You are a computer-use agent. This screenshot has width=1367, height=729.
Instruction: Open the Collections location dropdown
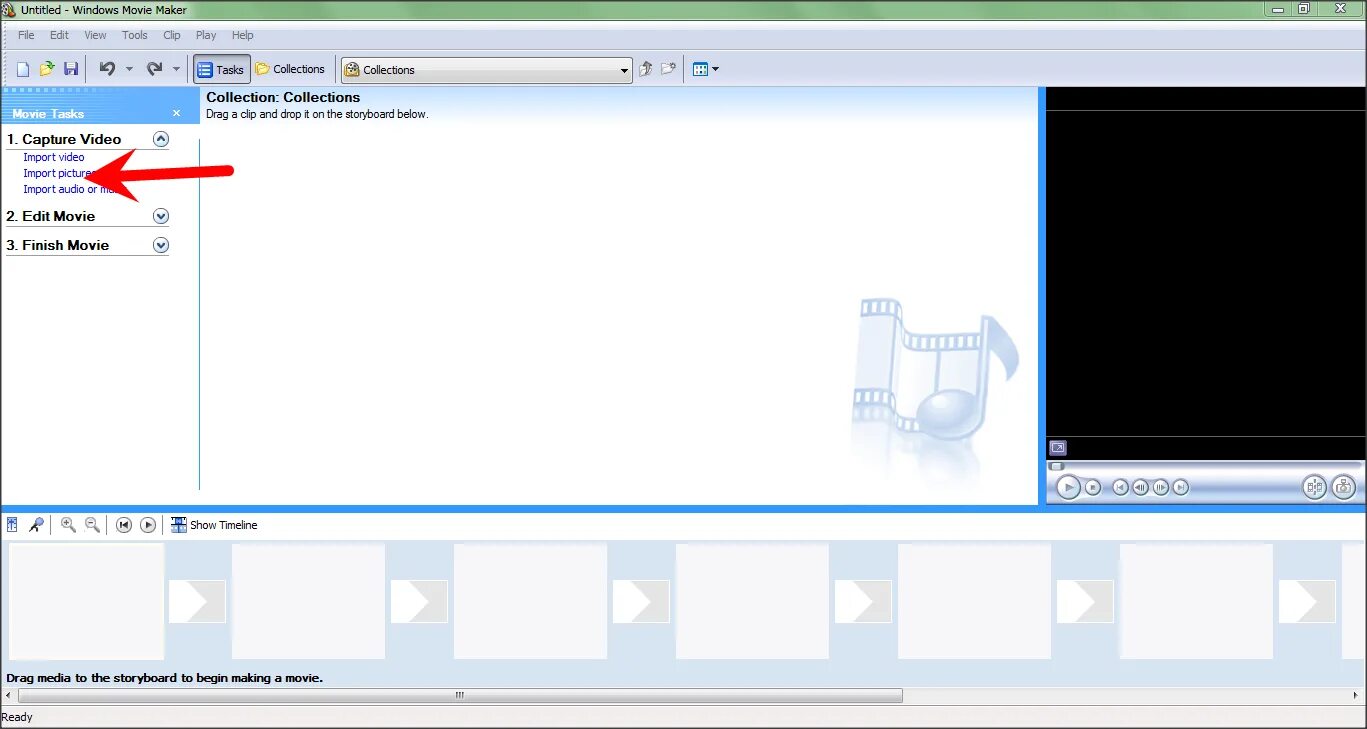click(623, 69)
